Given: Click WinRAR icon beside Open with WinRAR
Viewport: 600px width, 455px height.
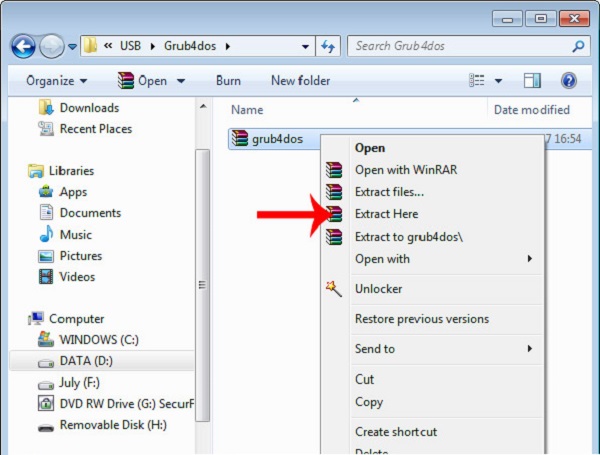Looking at the screenshot, I should [334, 170].
